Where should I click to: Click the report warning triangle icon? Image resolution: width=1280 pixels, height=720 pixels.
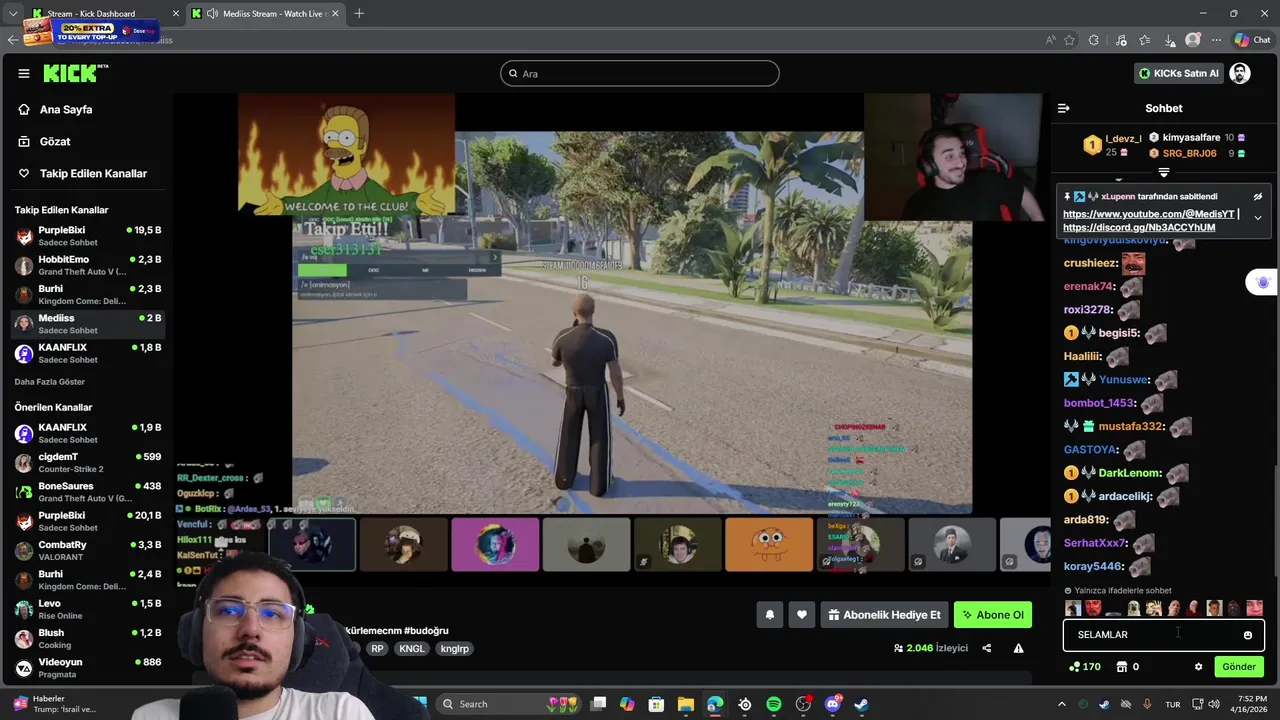click(1018, 648)
